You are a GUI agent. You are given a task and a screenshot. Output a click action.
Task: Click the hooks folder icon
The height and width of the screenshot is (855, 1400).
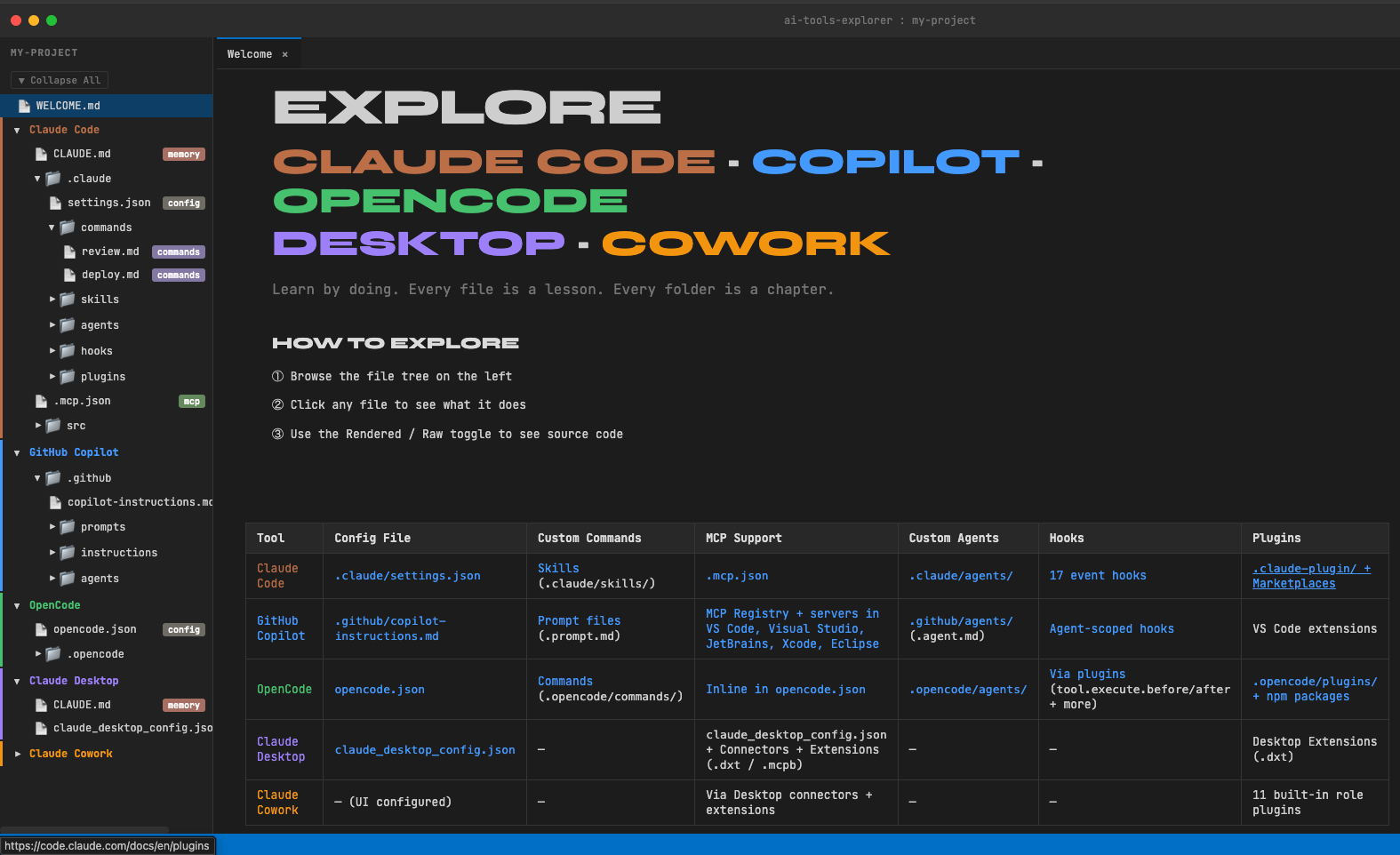[68, 351]
